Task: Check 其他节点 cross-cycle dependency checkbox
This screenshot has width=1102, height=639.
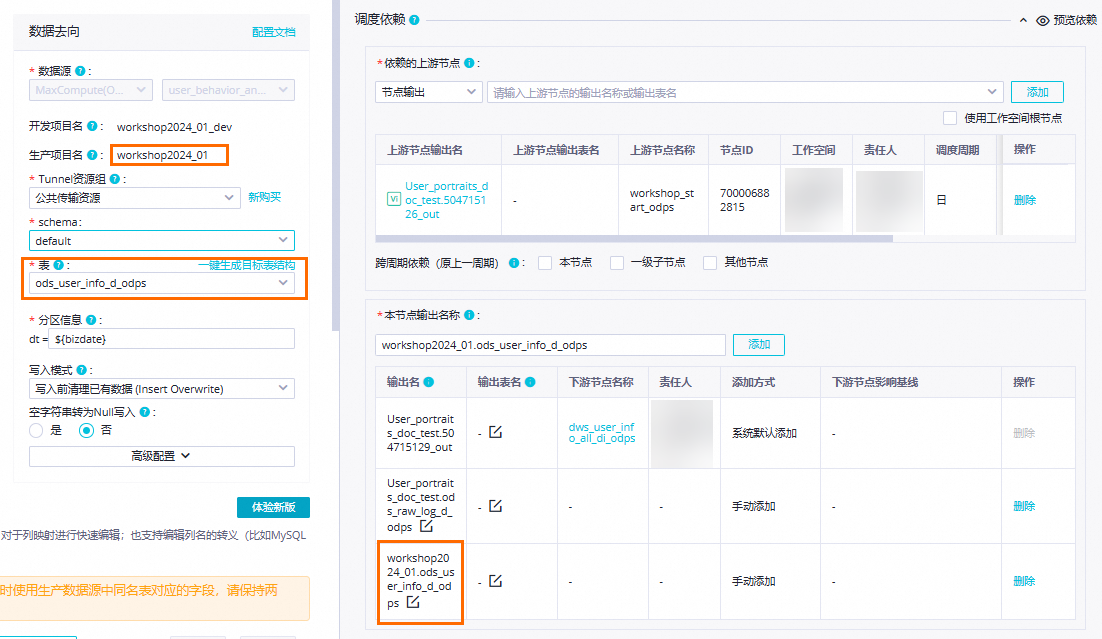Action: (710, 263)
